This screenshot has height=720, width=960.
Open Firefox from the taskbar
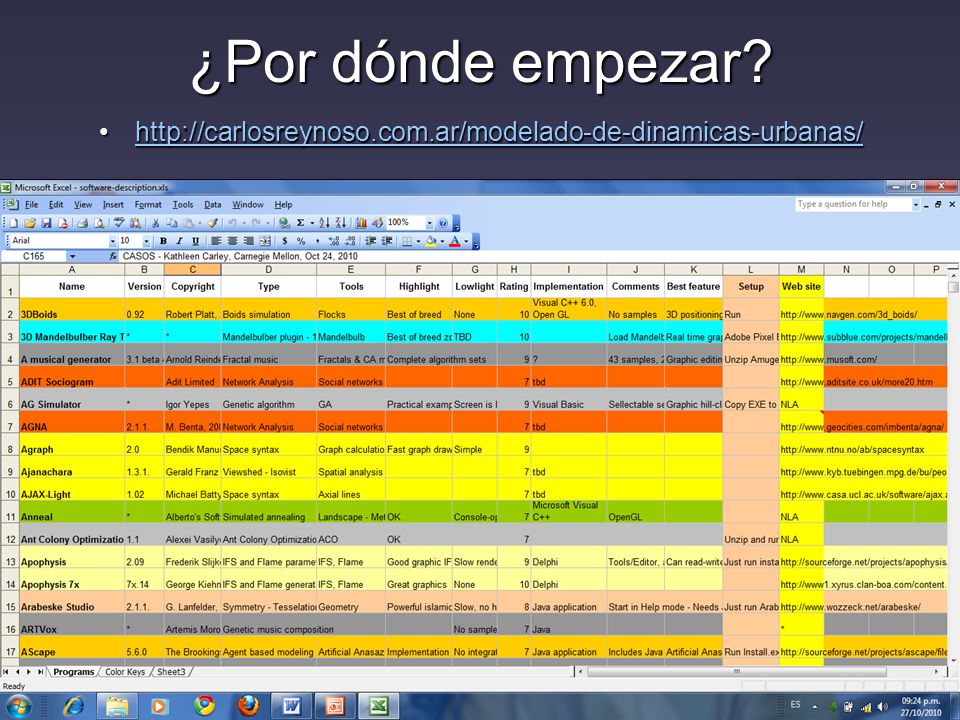pyautogui.click(x=248, y=706)
